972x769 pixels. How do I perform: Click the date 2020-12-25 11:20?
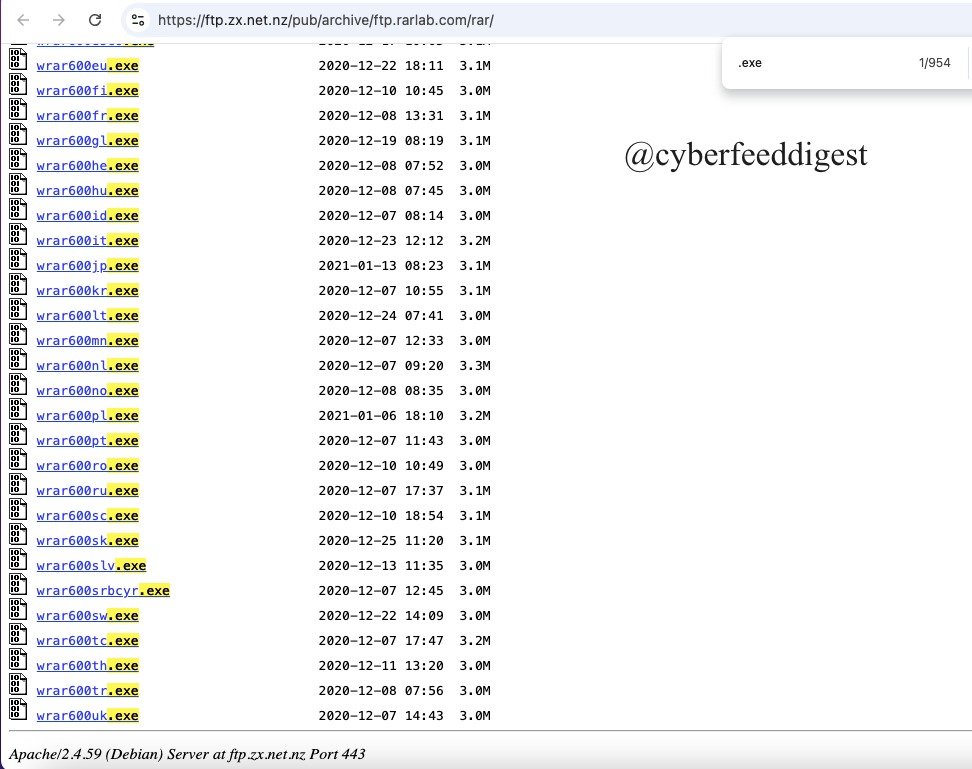[381, 540]
